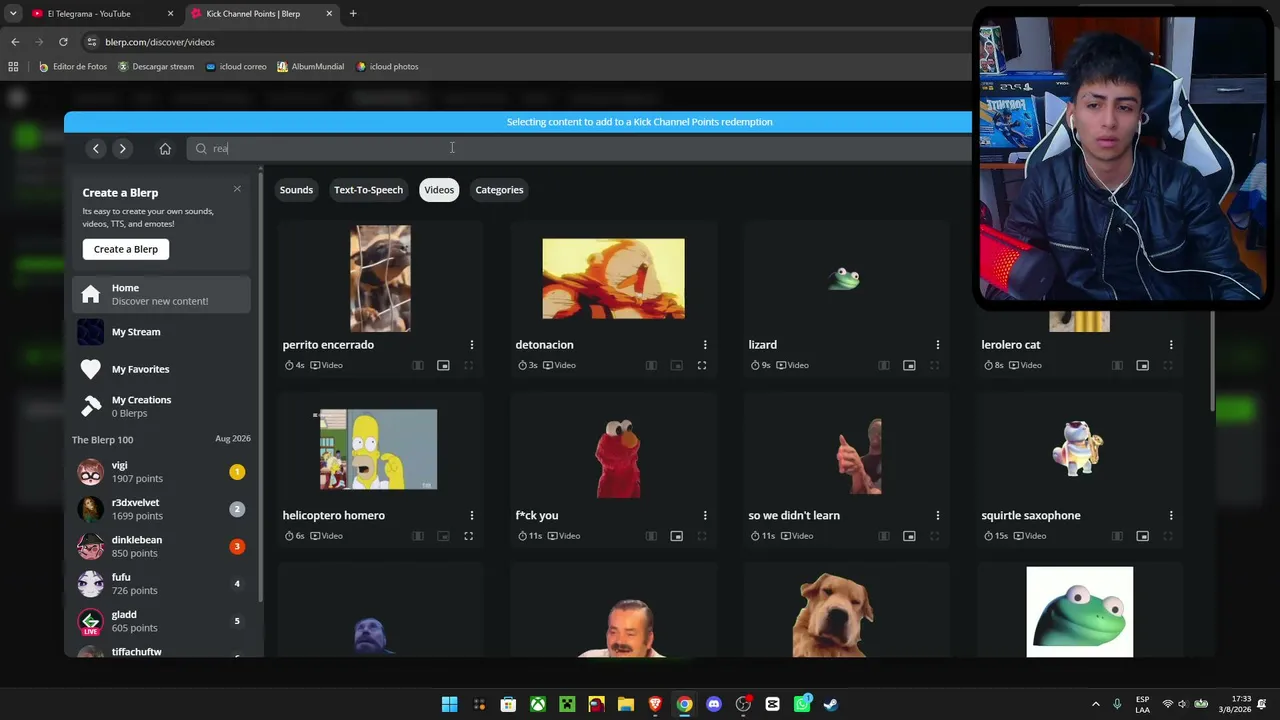The width and height of the screenshot is (1280, 720).
Task: Go forward with the Blerp forward arrow
Action: tap(122, 149)
